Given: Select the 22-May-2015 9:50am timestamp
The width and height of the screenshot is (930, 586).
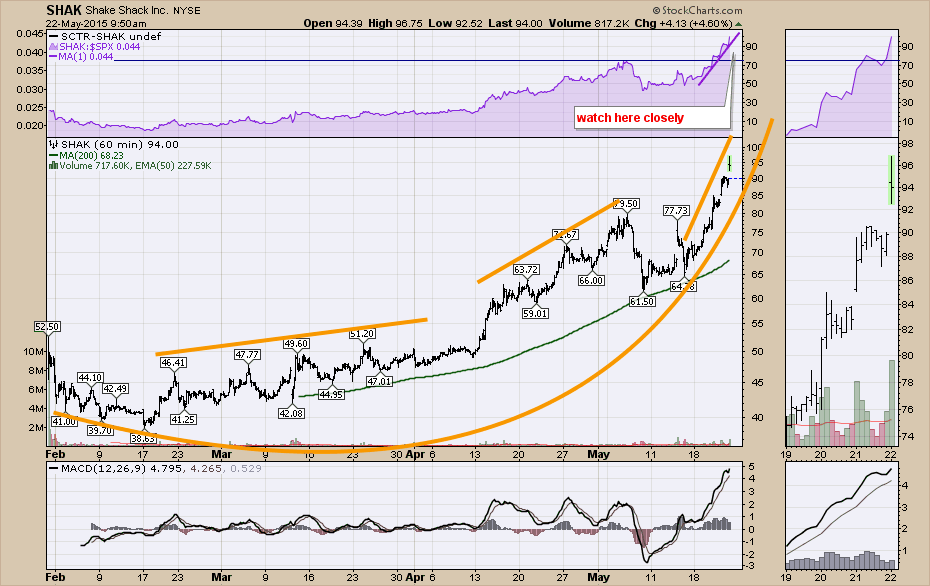Looking at the screenshot, I should click(96, 24).
